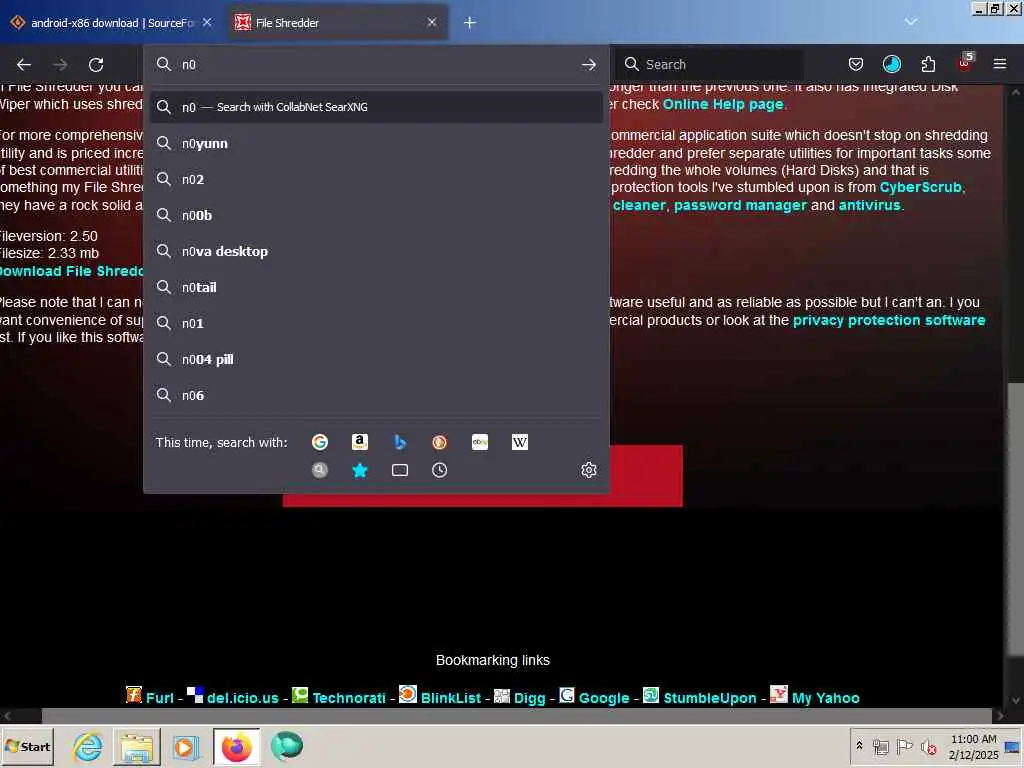Search this time with DuckDuckGo

[440, 442]
